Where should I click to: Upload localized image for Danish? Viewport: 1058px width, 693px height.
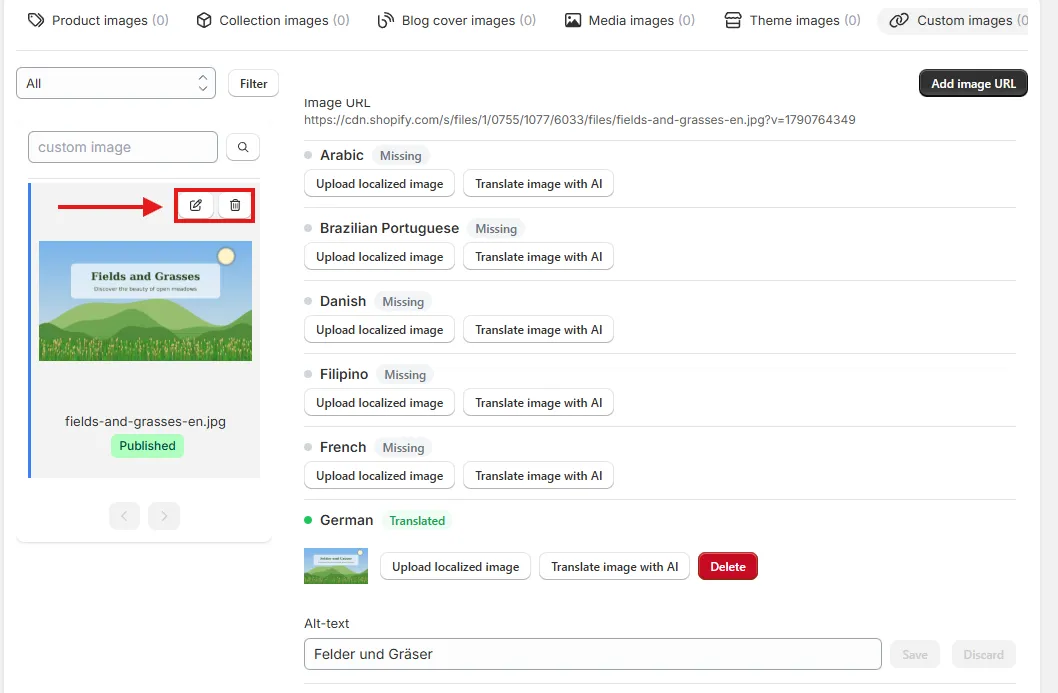[x=379, y=329]
